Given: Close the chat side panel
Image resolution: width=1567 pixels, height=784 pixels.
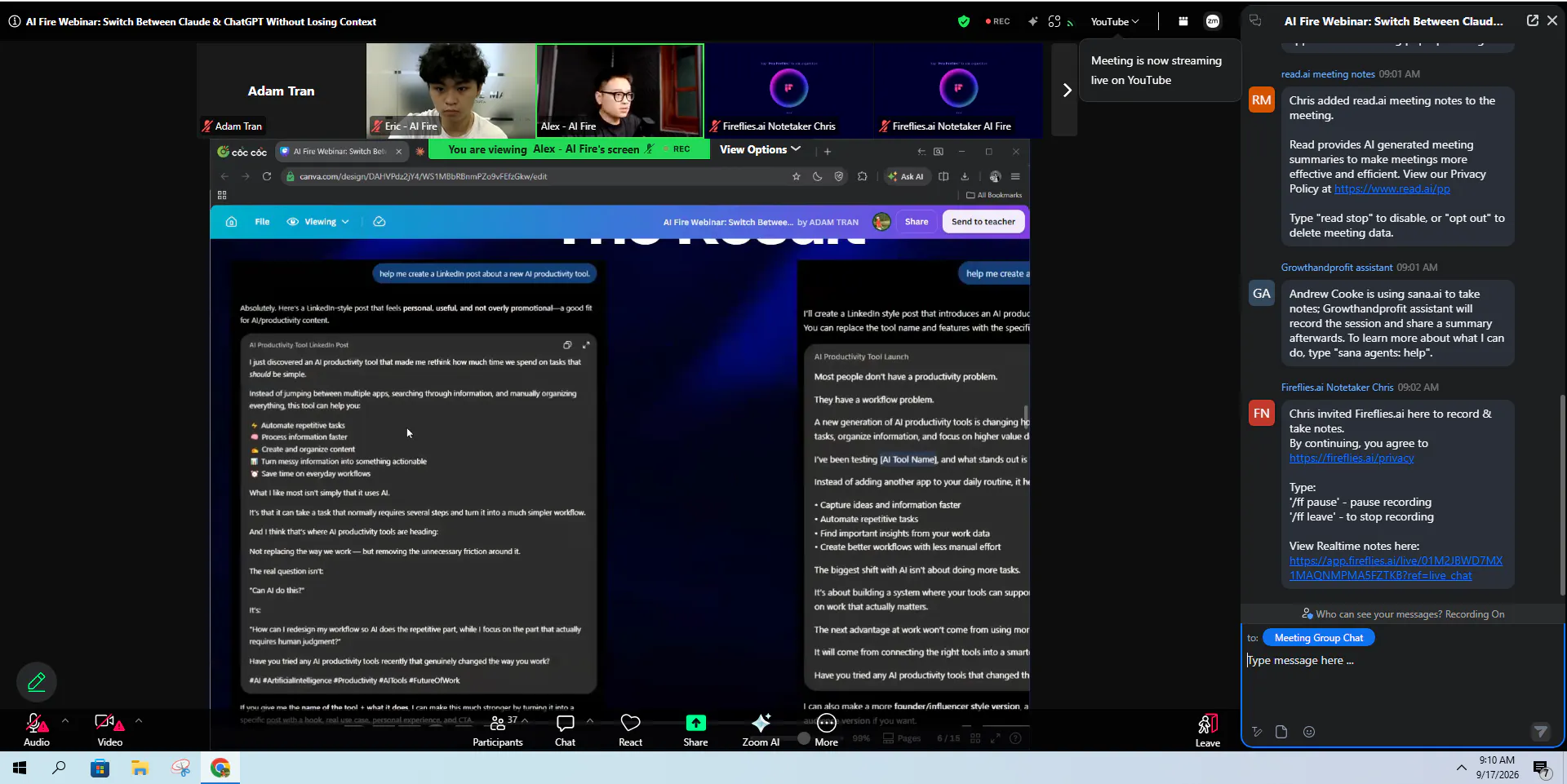Looking at the screenshot, I should [x=1552, y=20].
